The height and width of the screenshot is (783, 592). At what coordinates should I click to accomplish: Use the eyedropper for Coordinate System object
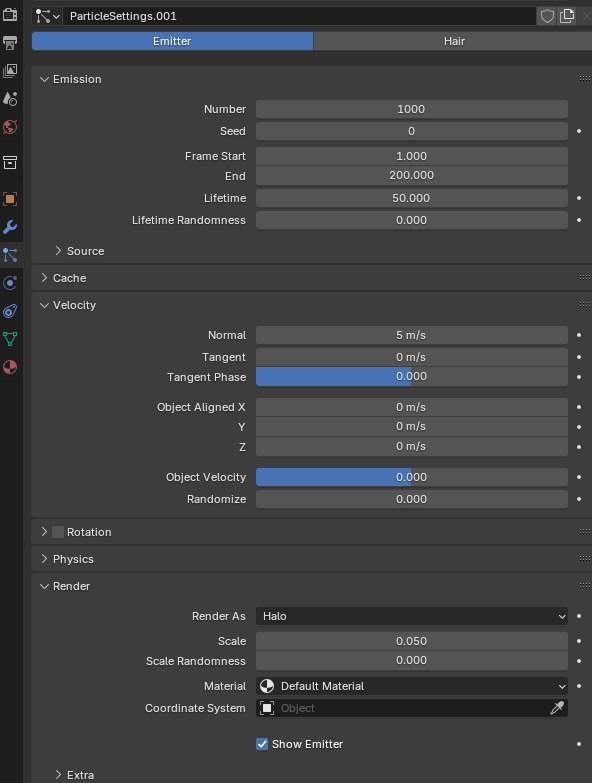coord(557,708)
